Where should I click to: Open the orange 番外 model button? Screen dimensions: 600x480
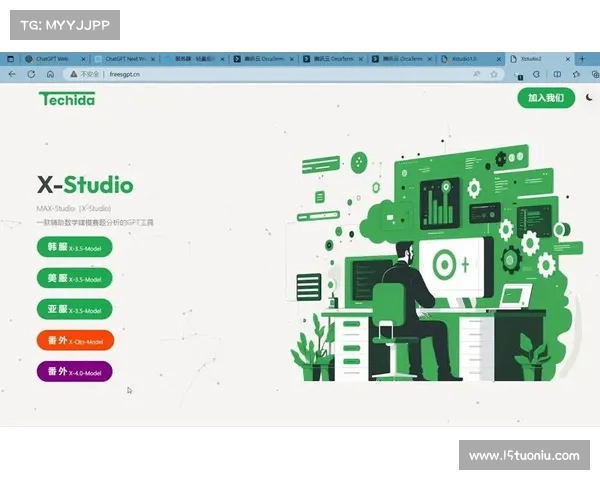pyautogui.click(x=75, y=340)
